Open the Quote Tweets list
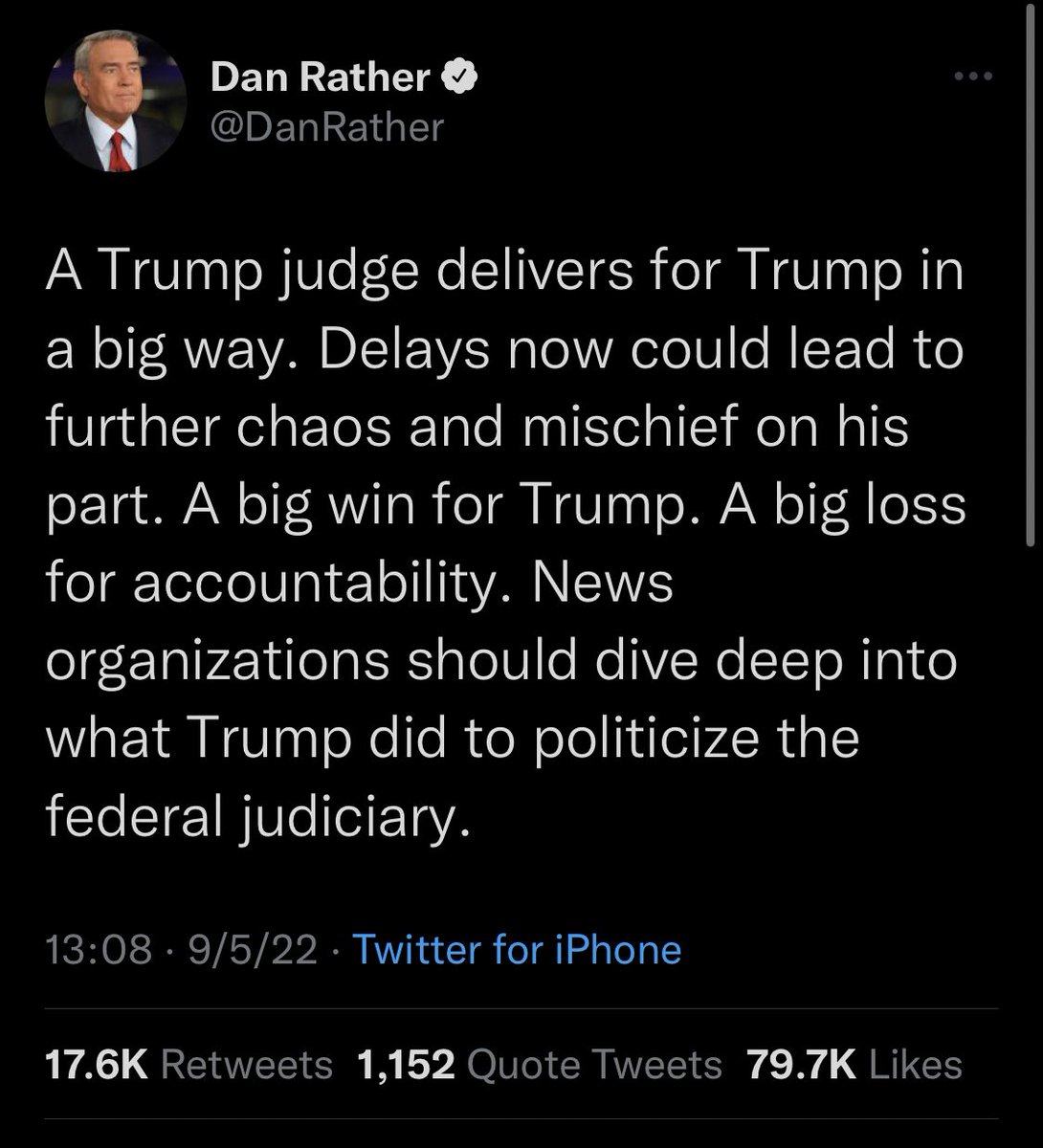 point(594,1065)
